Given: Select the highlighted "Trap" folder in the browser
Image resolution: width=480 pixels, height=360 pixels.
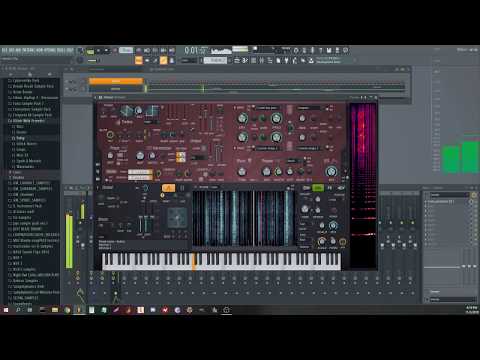Looking at the screenshot, I should click(20, 138).
